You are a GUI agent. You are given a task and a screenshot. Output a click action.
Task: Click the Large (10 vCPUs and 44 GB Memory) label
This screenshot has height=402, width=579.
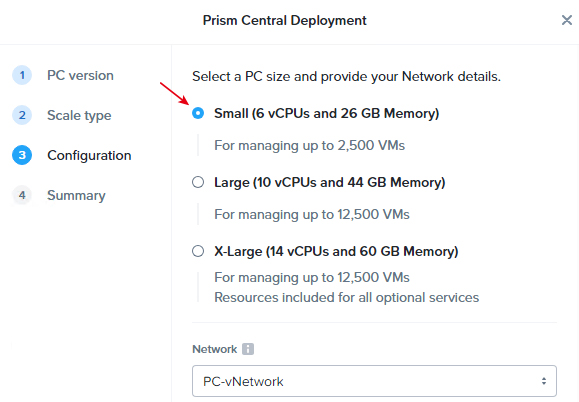(330, 182)
